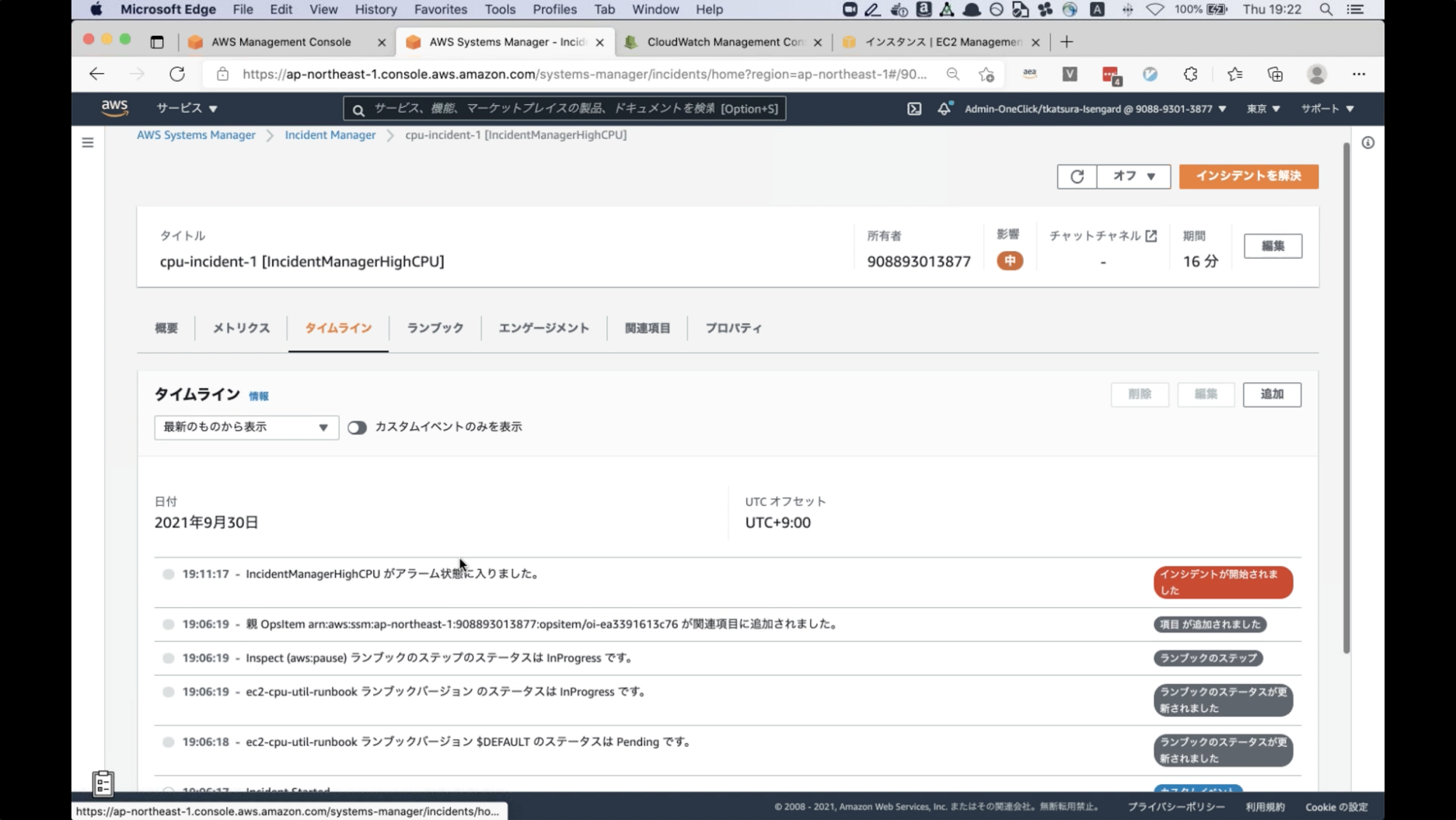Reload the page with refresh icon
The image size is (1456, 820).
tap(177, 74)
